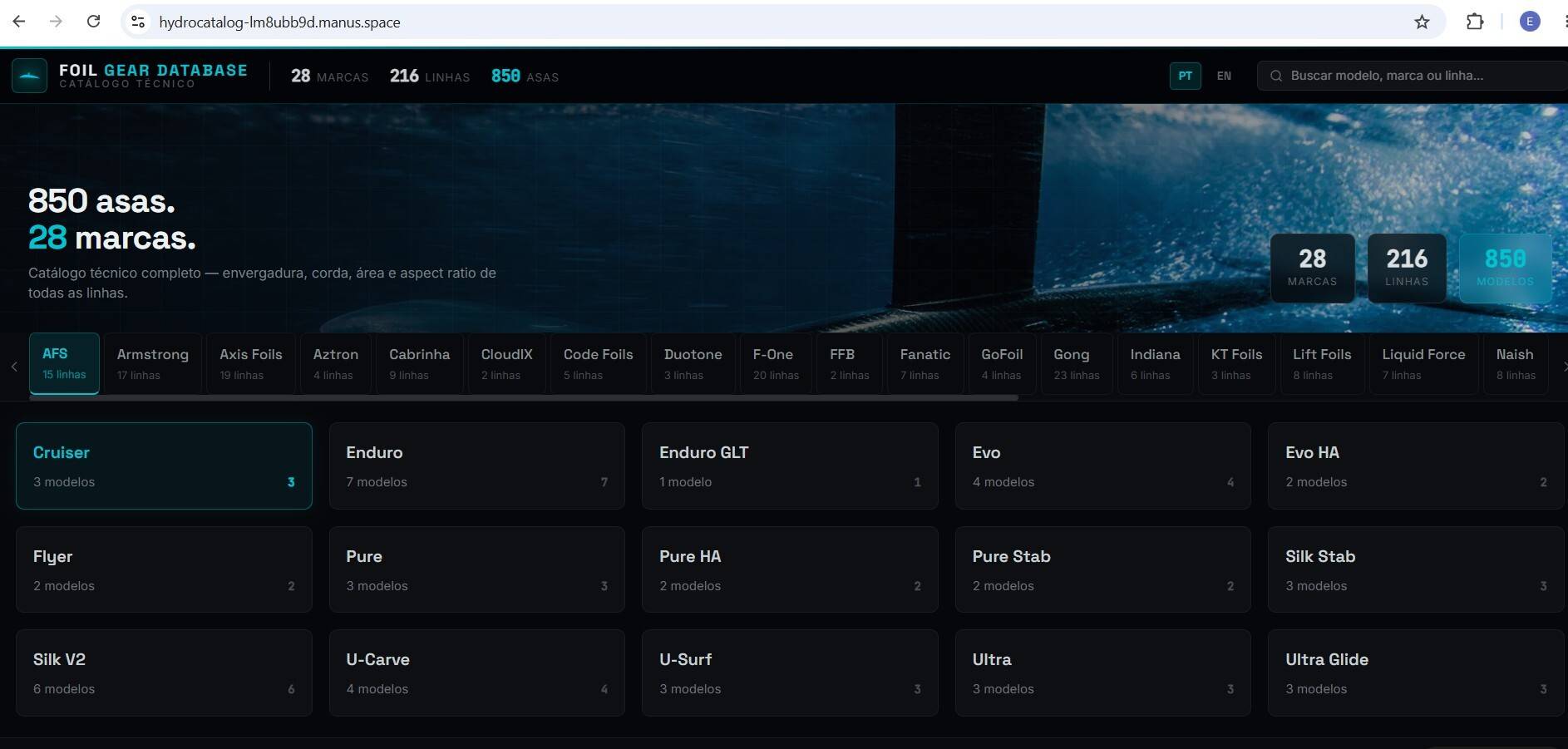Select the Axis Foils brand tab
This screenshot has height=749, width=1568.
click(x=251, y=363)
